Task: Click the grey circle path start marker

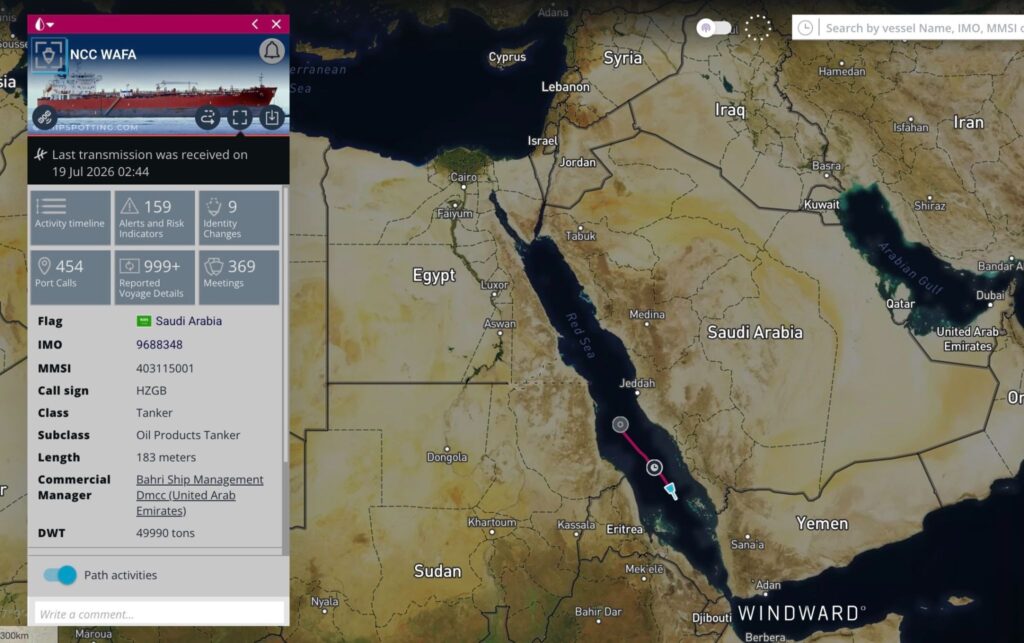Action: (620, 424)
